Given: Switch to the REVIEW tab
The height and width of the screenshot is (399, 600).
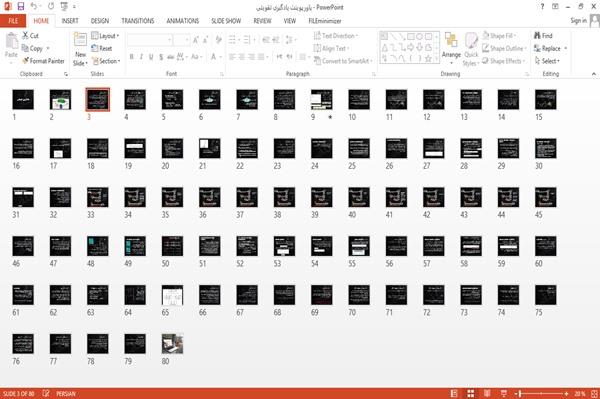Looking at the screenshot, I should tap(262, 21).
